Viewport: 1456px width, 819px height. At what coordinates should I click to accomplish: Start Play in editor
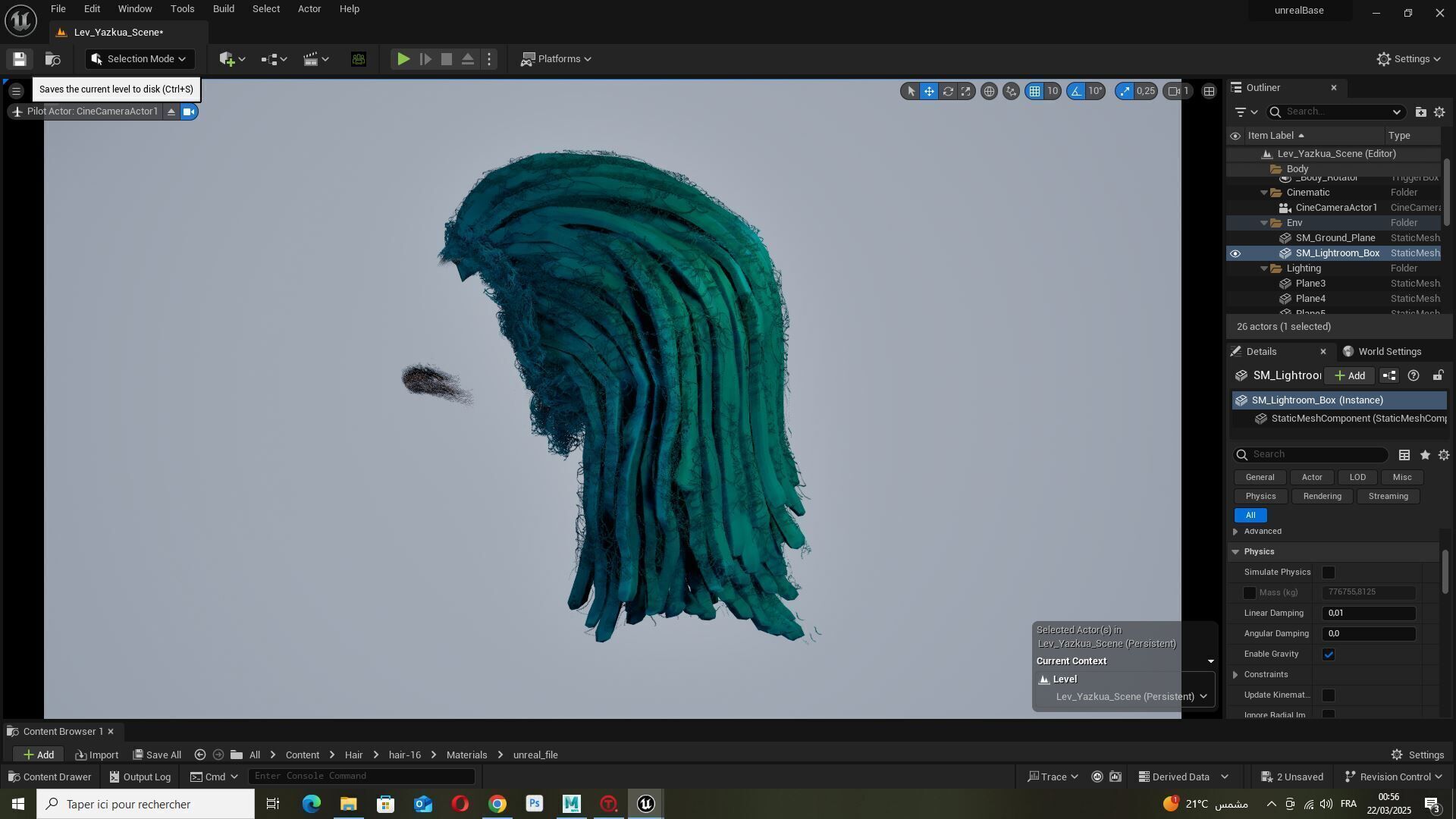pos(403,59)
